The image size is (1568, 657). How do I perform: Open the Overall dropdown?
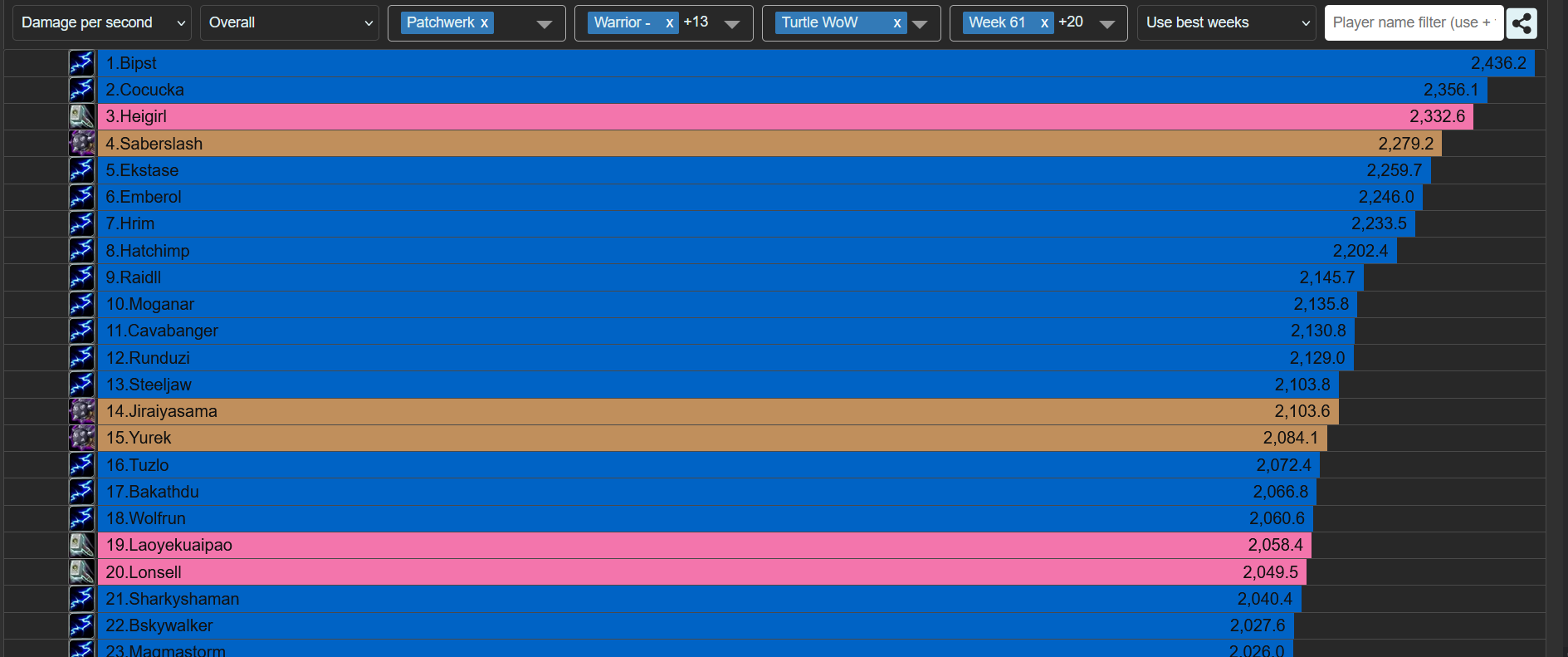click(290, 23)
